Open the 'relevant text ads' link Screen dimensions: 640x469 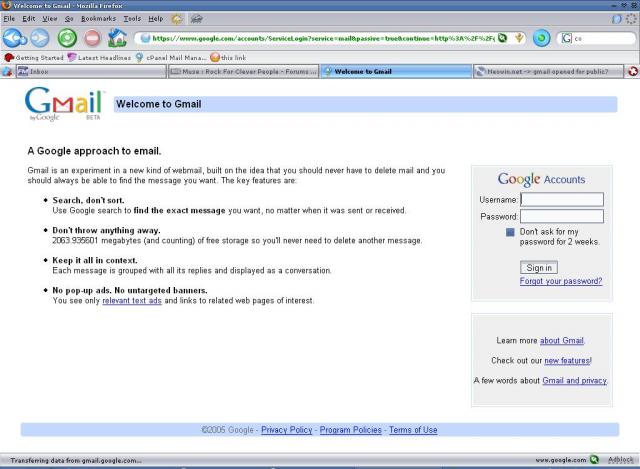pyautogui.click(x=132, y=301)
